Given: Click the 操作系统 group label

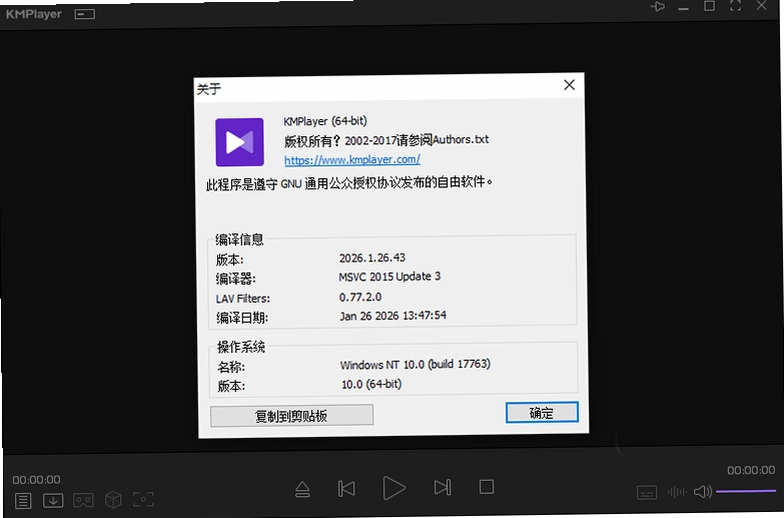Looking at the screenshot, I should click(241, 347).
